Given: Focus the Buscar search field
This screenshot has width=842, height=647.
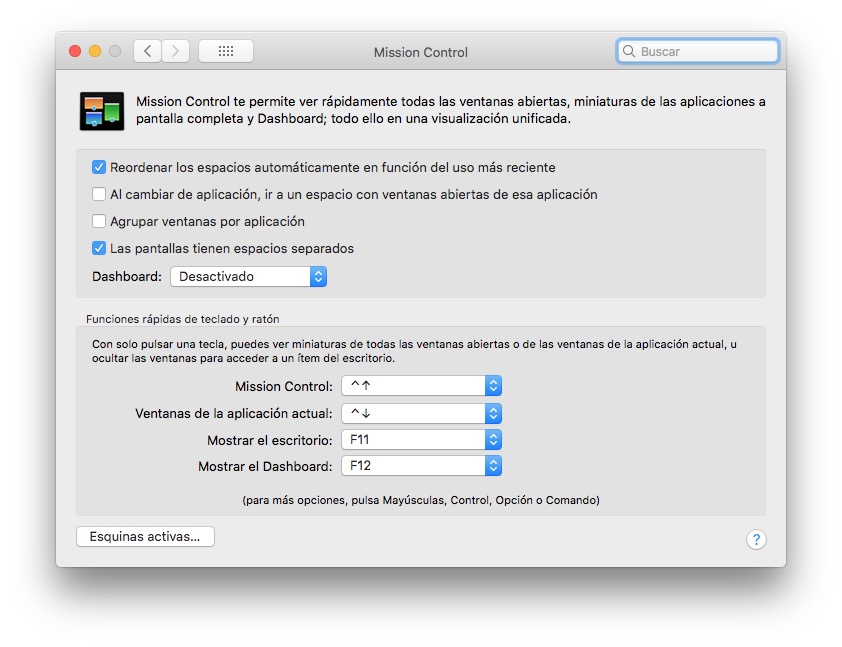Looking at the screenshot, I should 698,52.
